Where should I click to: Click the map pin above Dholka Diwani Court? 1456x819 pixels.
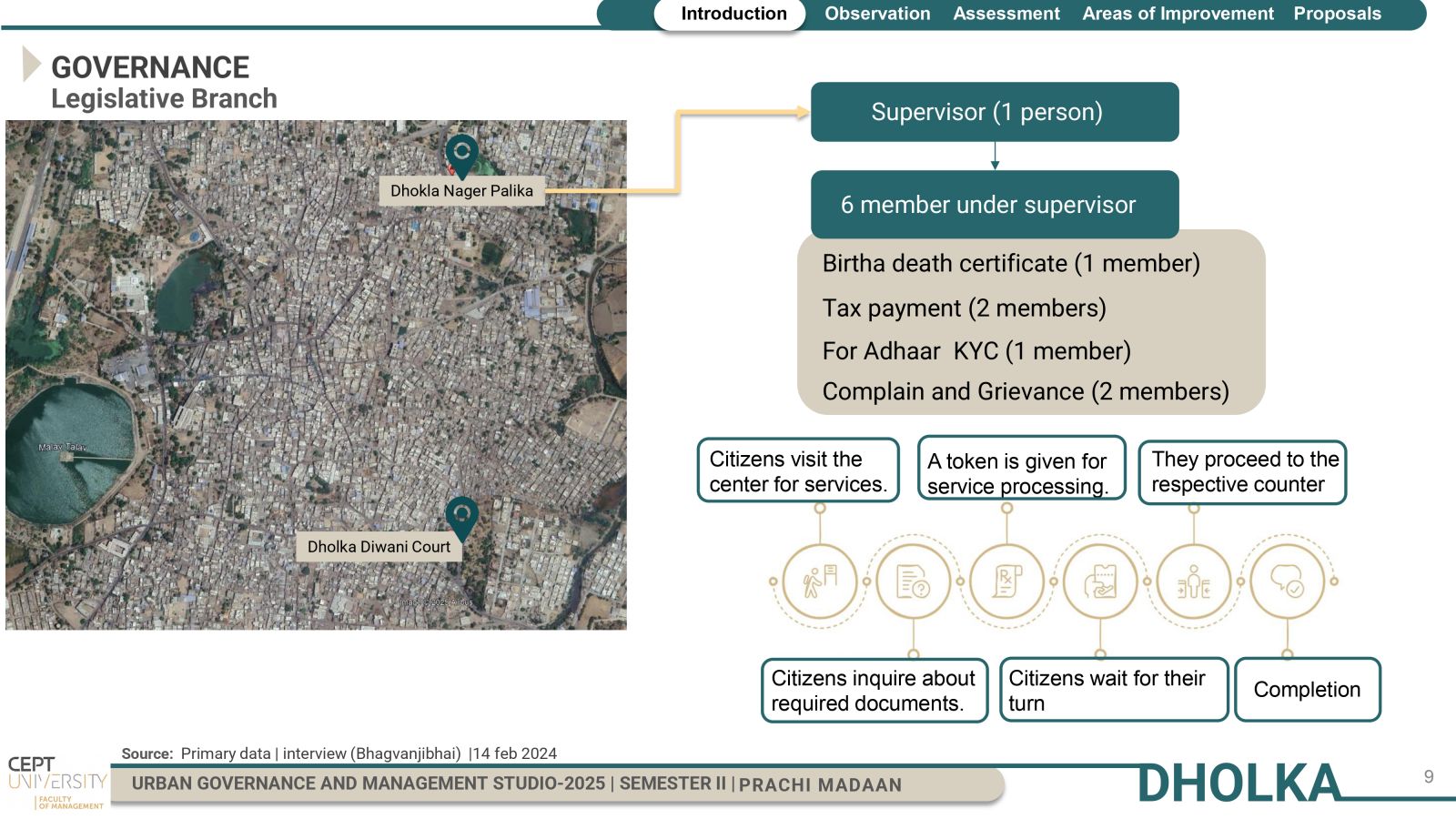coord(461,519)
